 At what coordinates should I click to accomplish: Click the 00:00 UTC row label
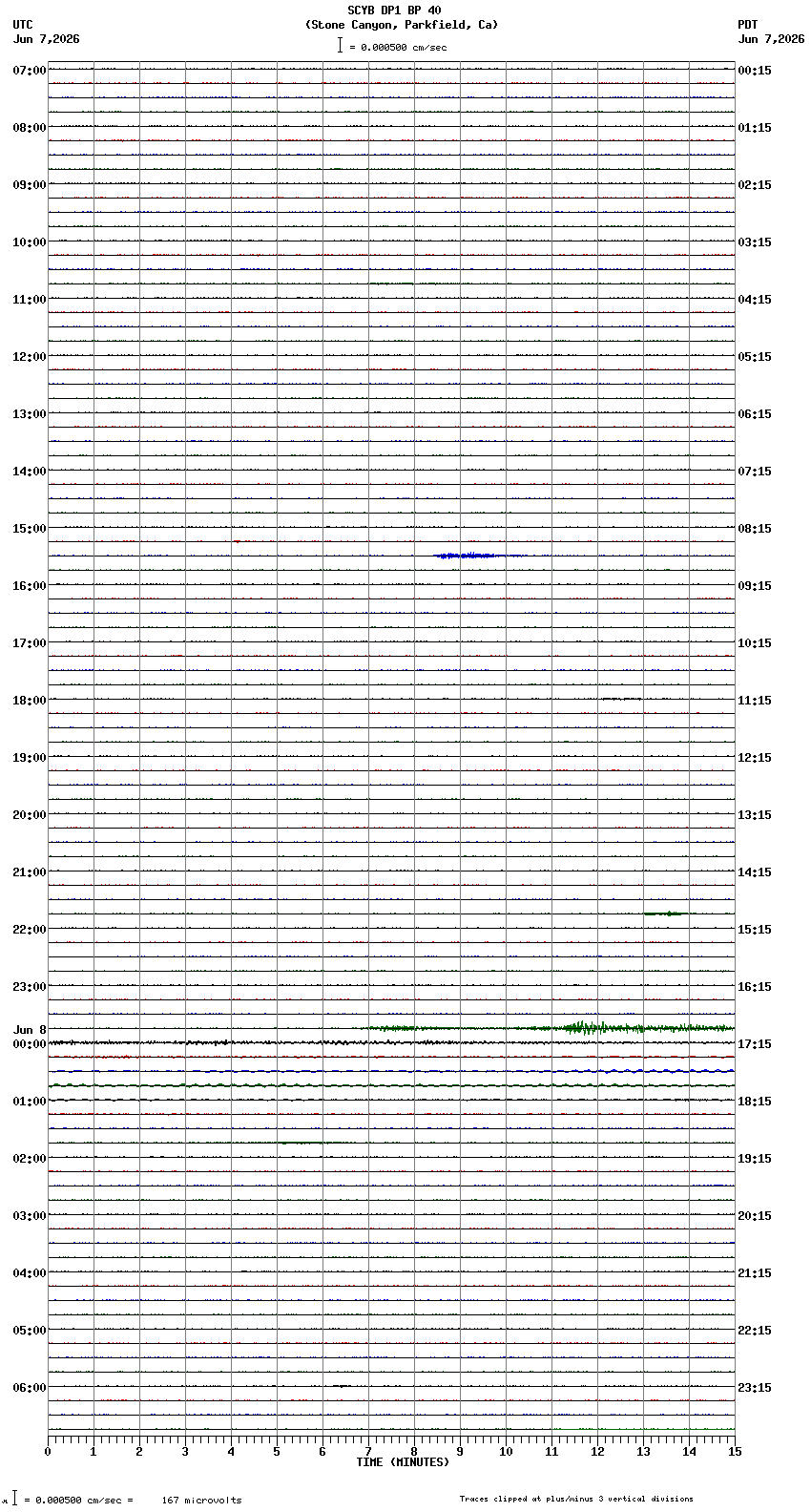pos(30,1044)
